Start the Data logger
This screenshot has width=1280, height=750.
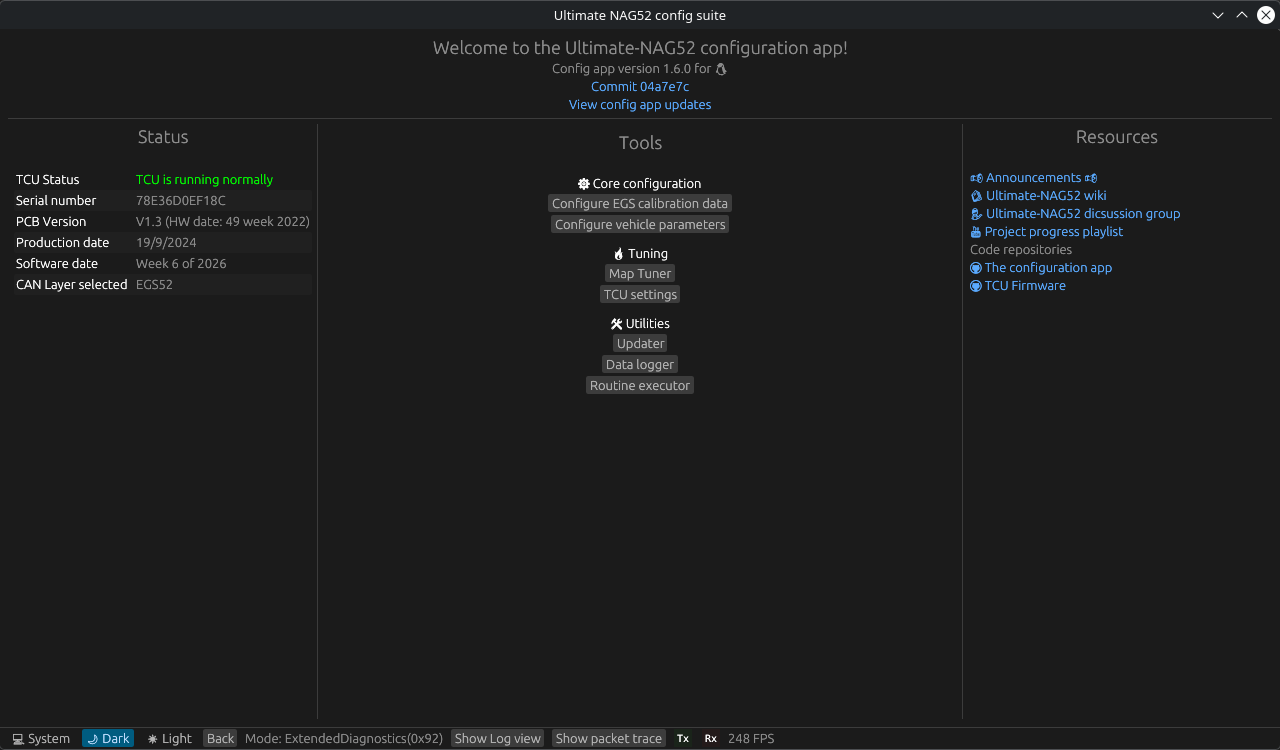[640, 365]
